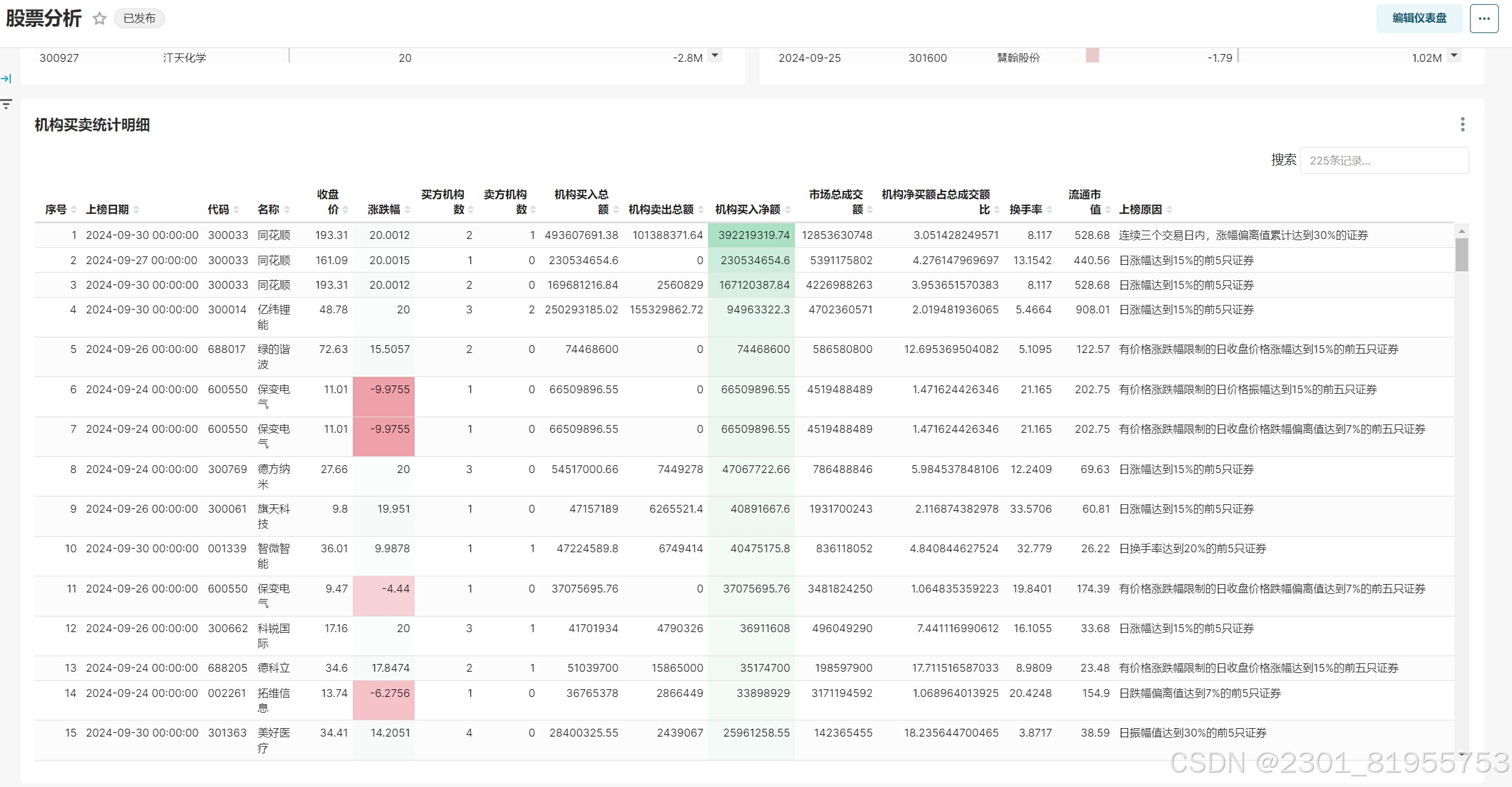The height and width of the screenshot is (787, 1512).
Task: Open the 机构买卖统计明细 chart options menu
Action: click(1462, 124)
